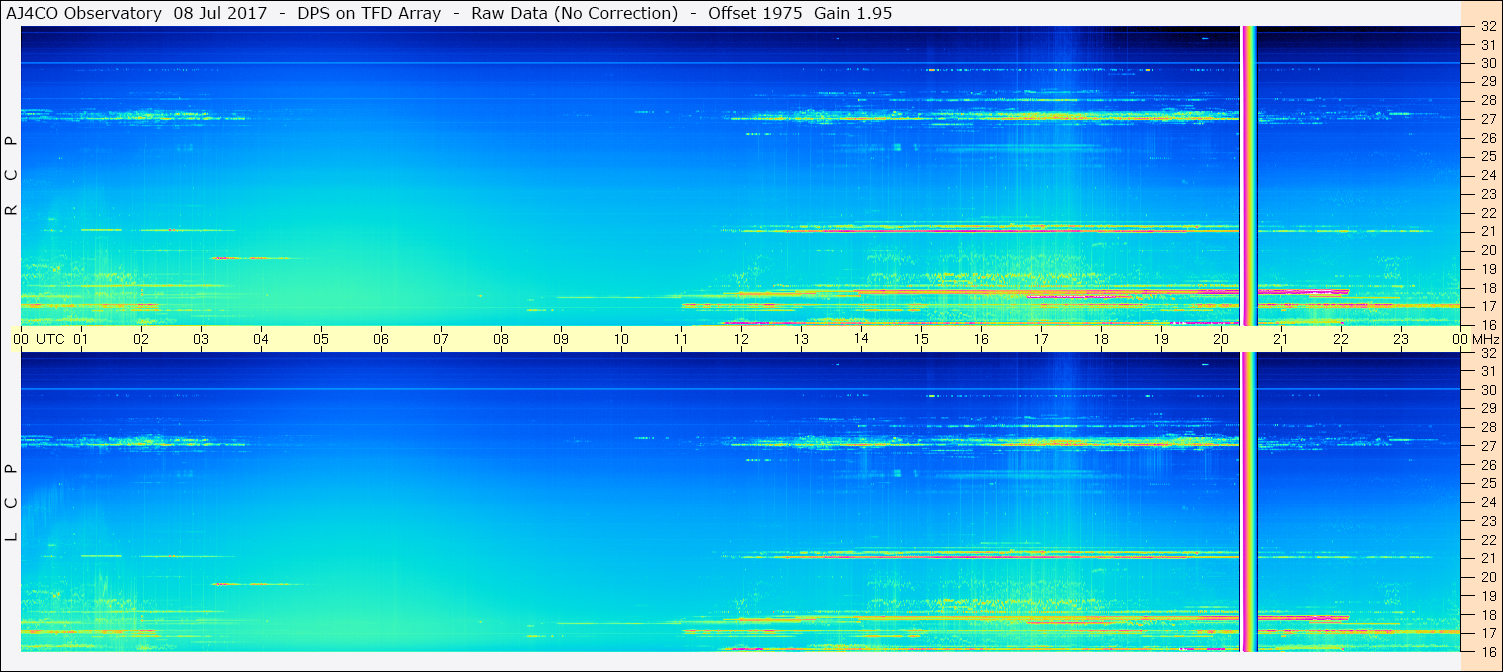Click hour '12' on the UTC time axis
Image resolution: width=1503 pixels, height=672 pixels.
pyautogui.click(x=741, y=339)
